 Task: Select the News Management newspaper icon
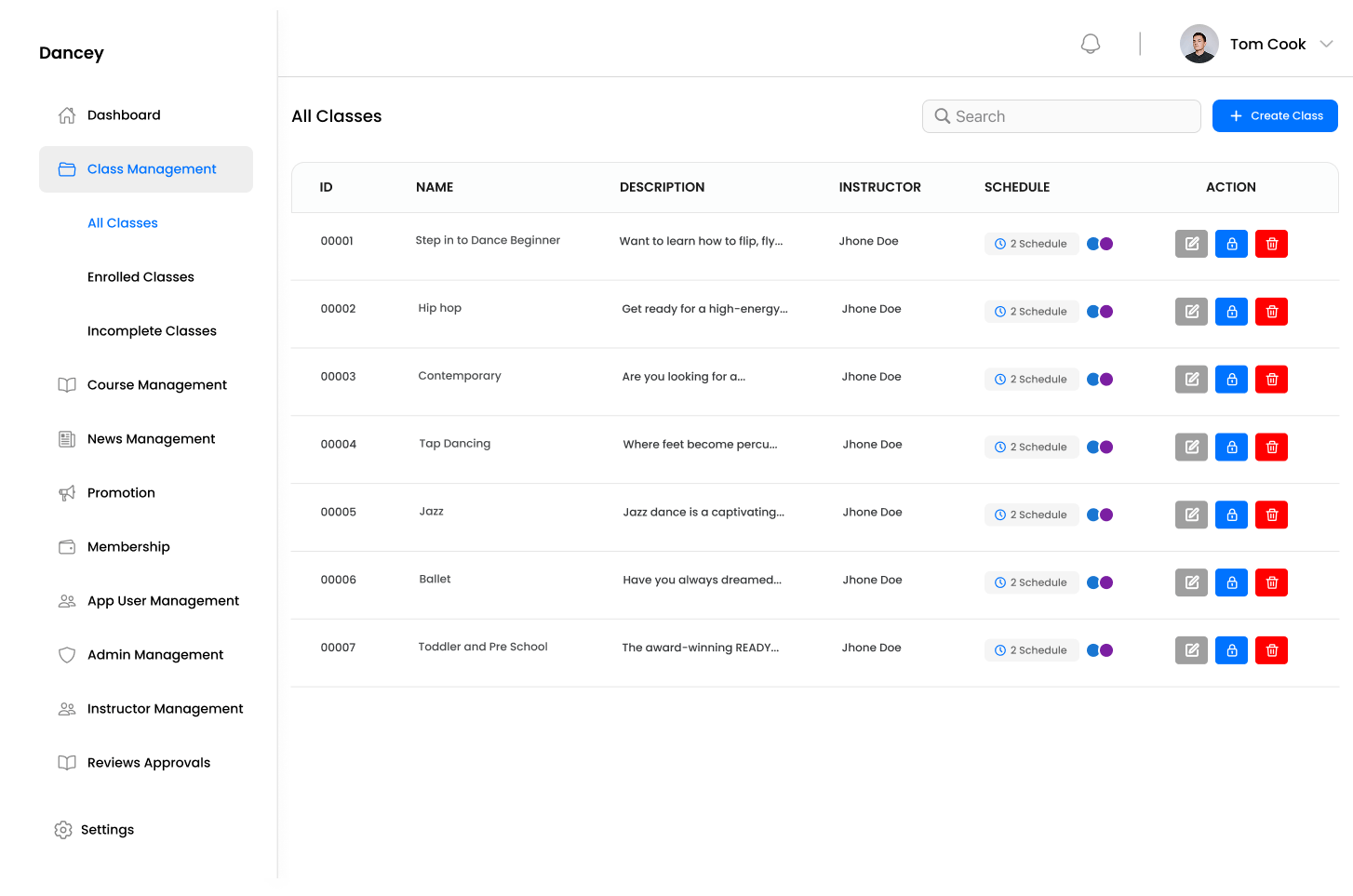[x=66, y=438]
